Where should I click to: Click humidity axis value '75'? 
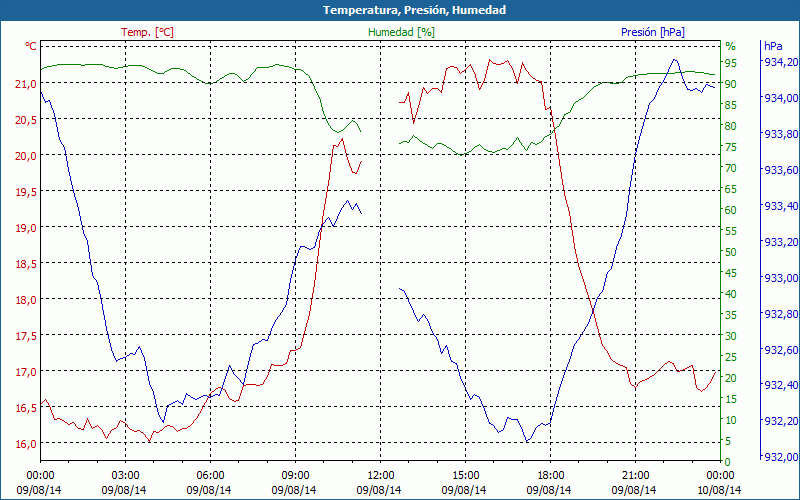731,147
